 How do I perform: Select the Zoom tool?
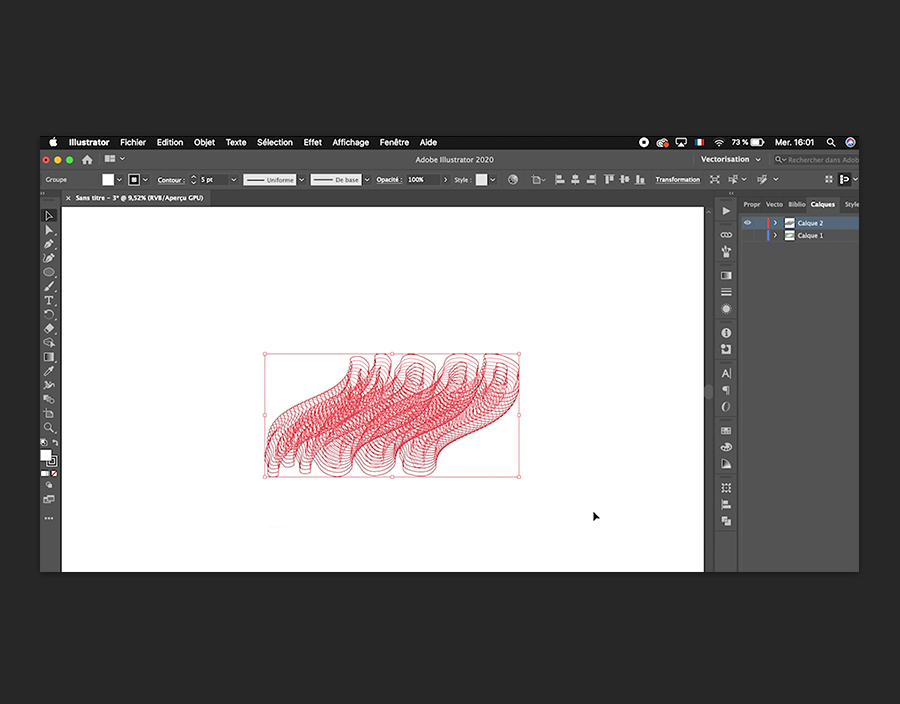coord(49,427)
